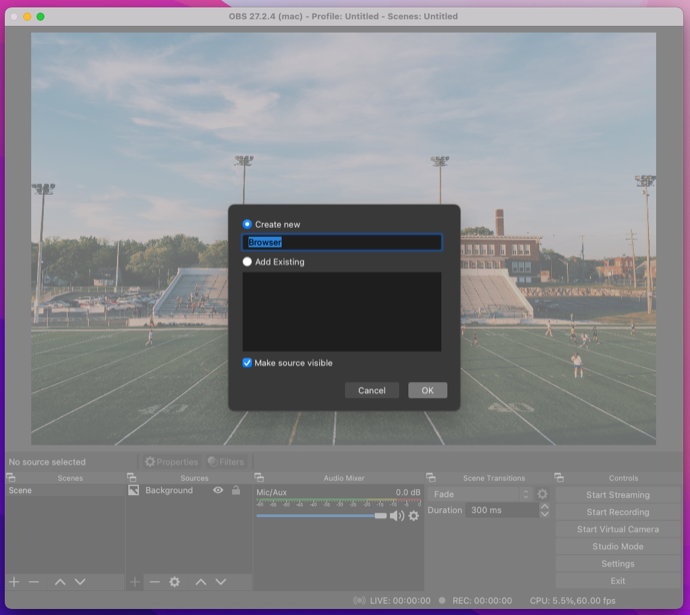Click the LIVE status indicator icon
The width and height of the screenshot is (690, 615).
pos(360,600)
